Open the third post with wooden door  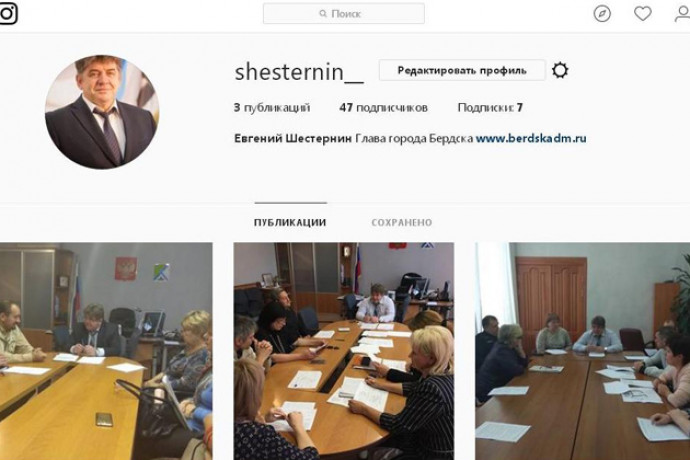click(583, 351)
